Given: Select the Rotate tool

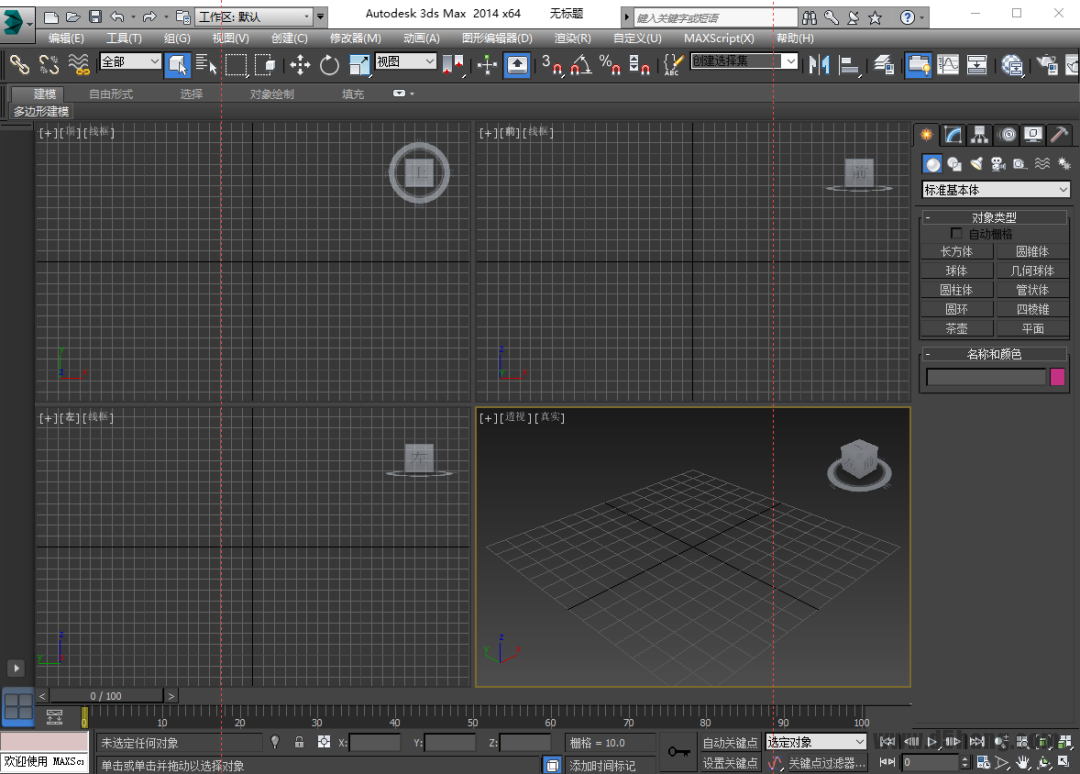Looking at the screenshot, I should (329, 65).
